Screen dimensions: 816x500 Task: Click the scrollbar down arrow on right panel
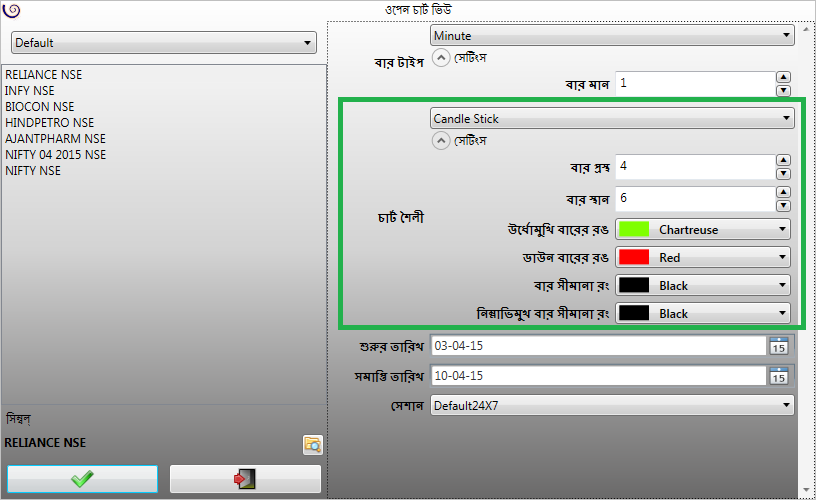pyautogui.click(x=807, y=491)
